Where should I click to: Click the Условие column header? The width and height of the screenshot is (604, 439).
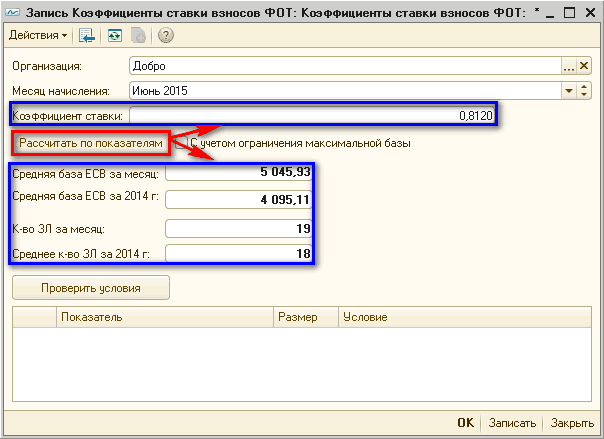[x=465, y=317]
